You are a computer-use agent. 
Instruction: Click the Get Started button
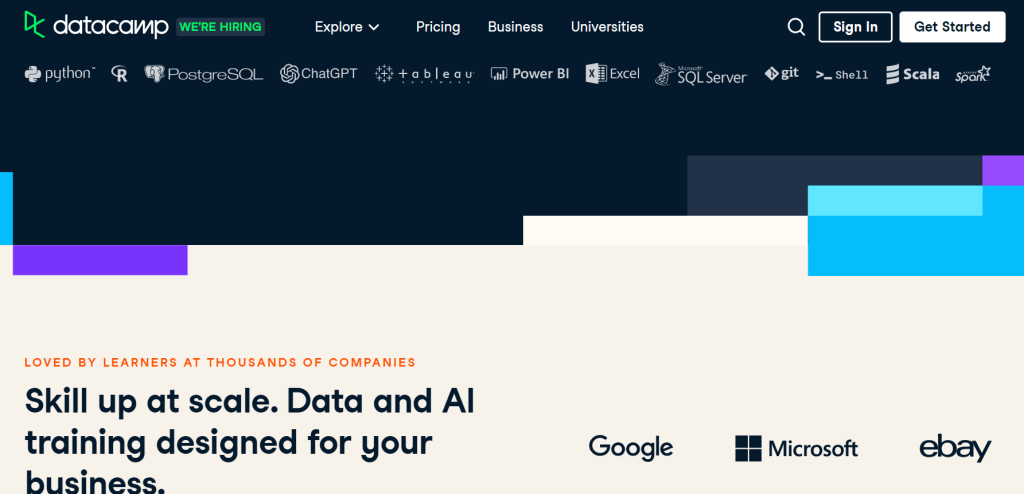click(952, 27)
